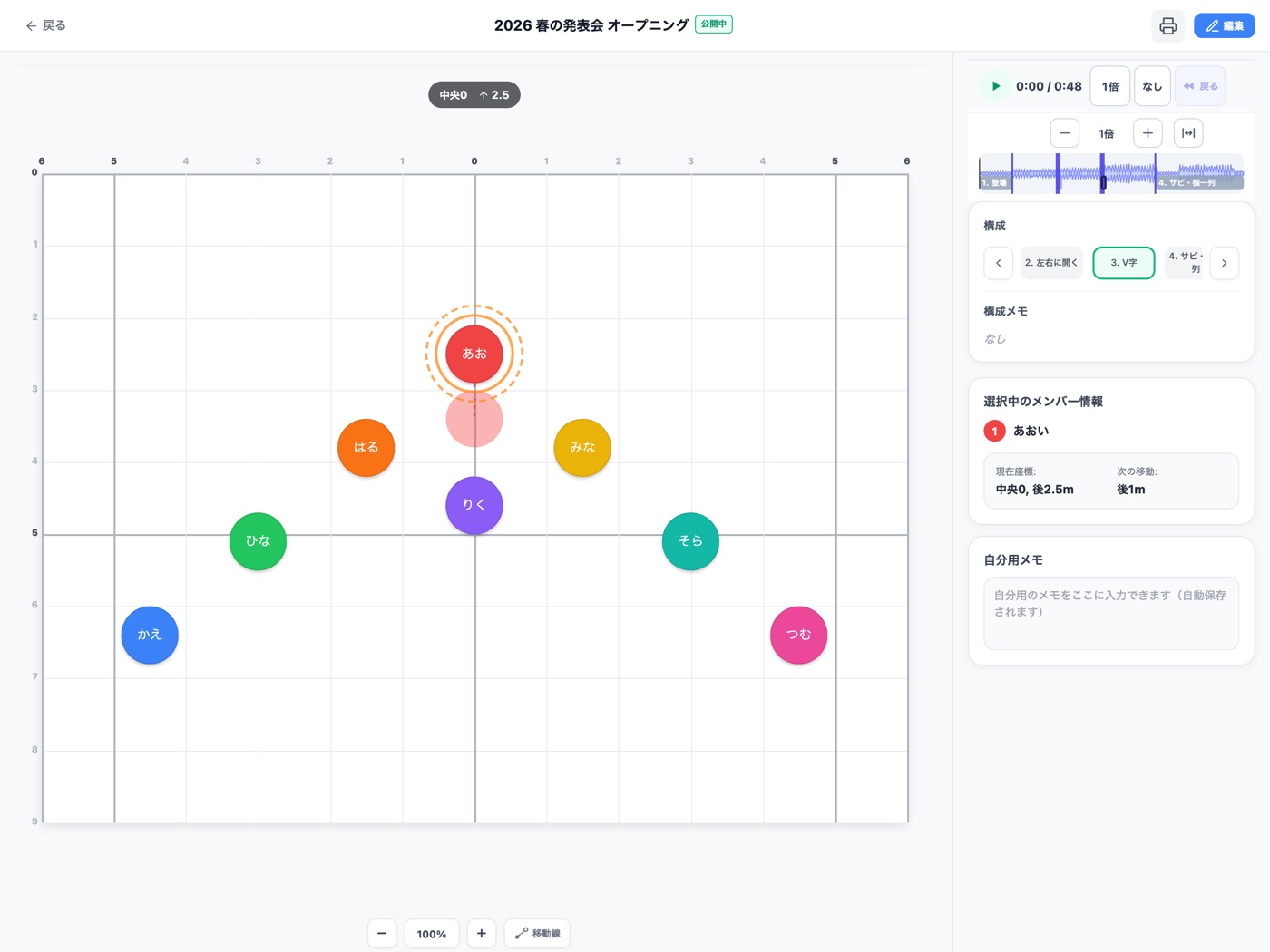The width and height of the screenshot is (1270, 952).
Task: Select the 3. V字 formation tab
Action: 1124,263
